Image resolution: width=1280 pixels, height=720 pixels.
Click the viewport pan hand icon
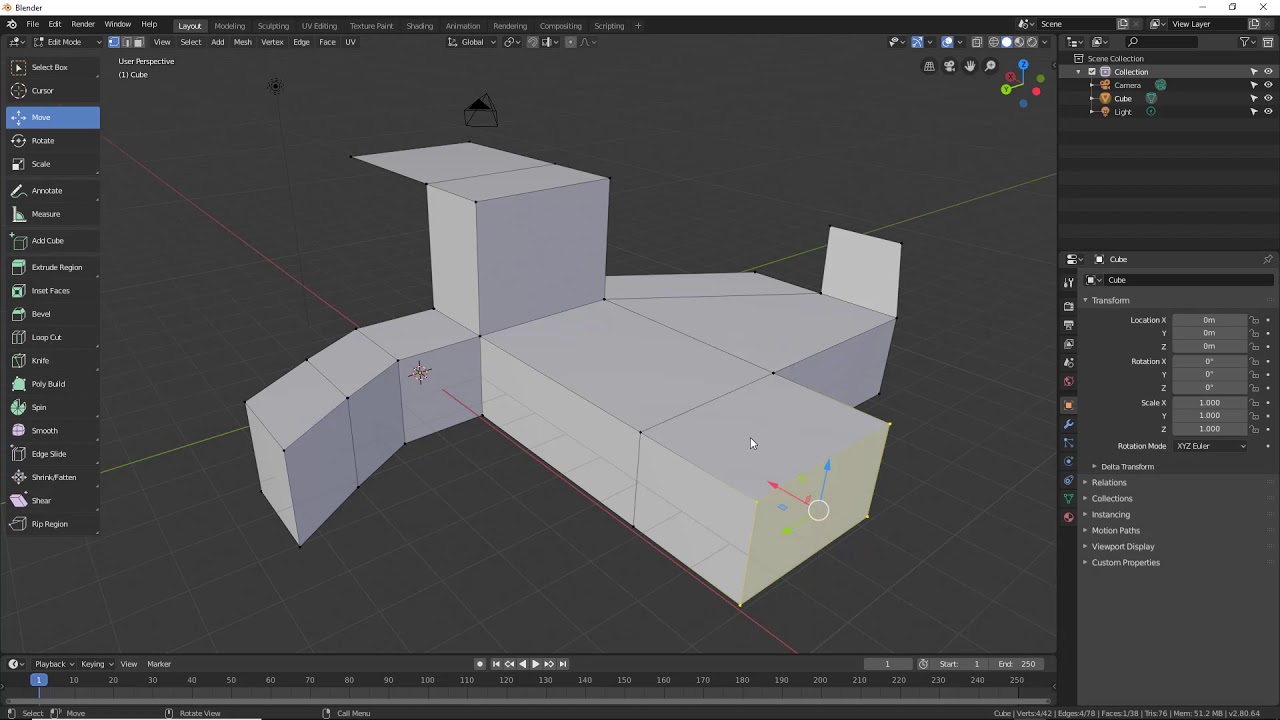click(970, 66)
